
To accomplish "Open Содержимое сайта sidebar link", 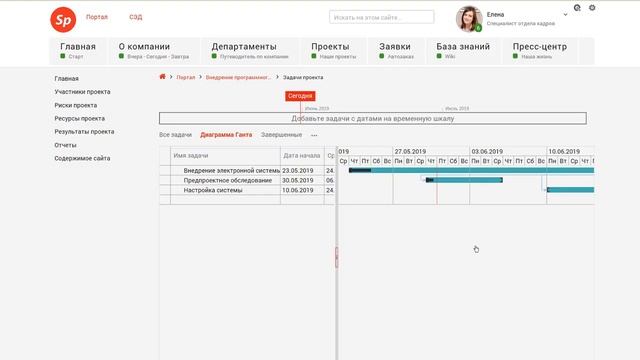I will (x=82, y=158).
